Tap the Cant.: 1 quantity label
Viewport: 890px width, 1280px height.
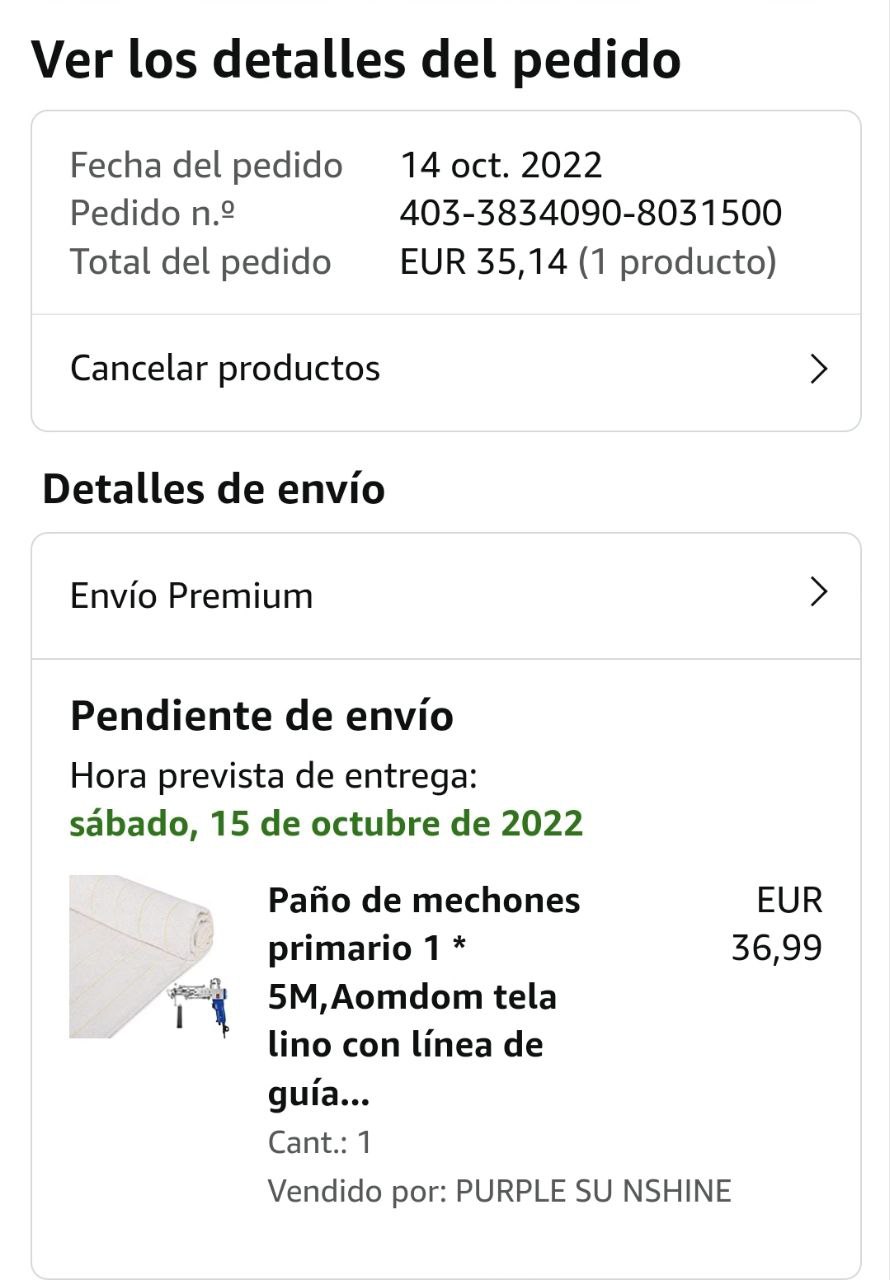(x=320, y=1142)
